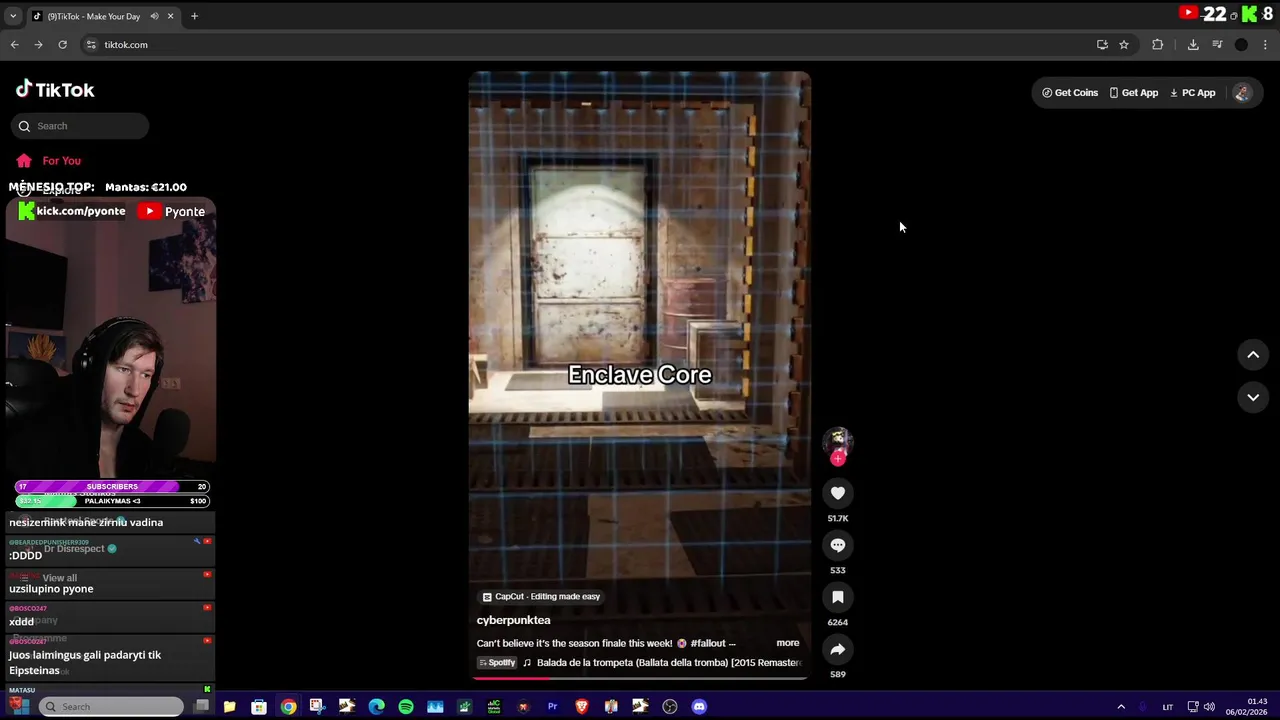Expand caption with the more link
The height and width of the screenshot is (720, 1280).
788,643
